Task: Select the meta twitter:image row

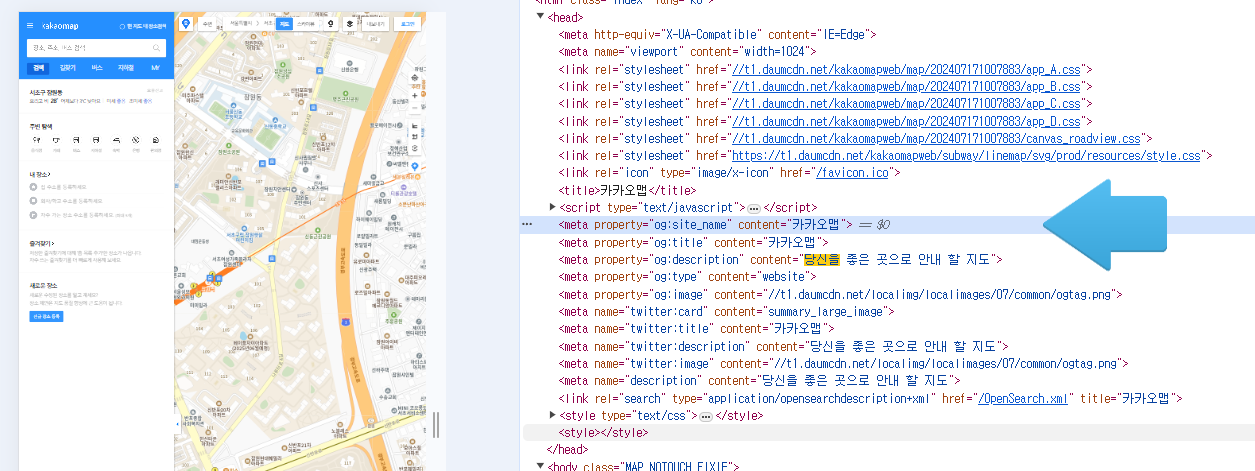Action: point(843,363)
